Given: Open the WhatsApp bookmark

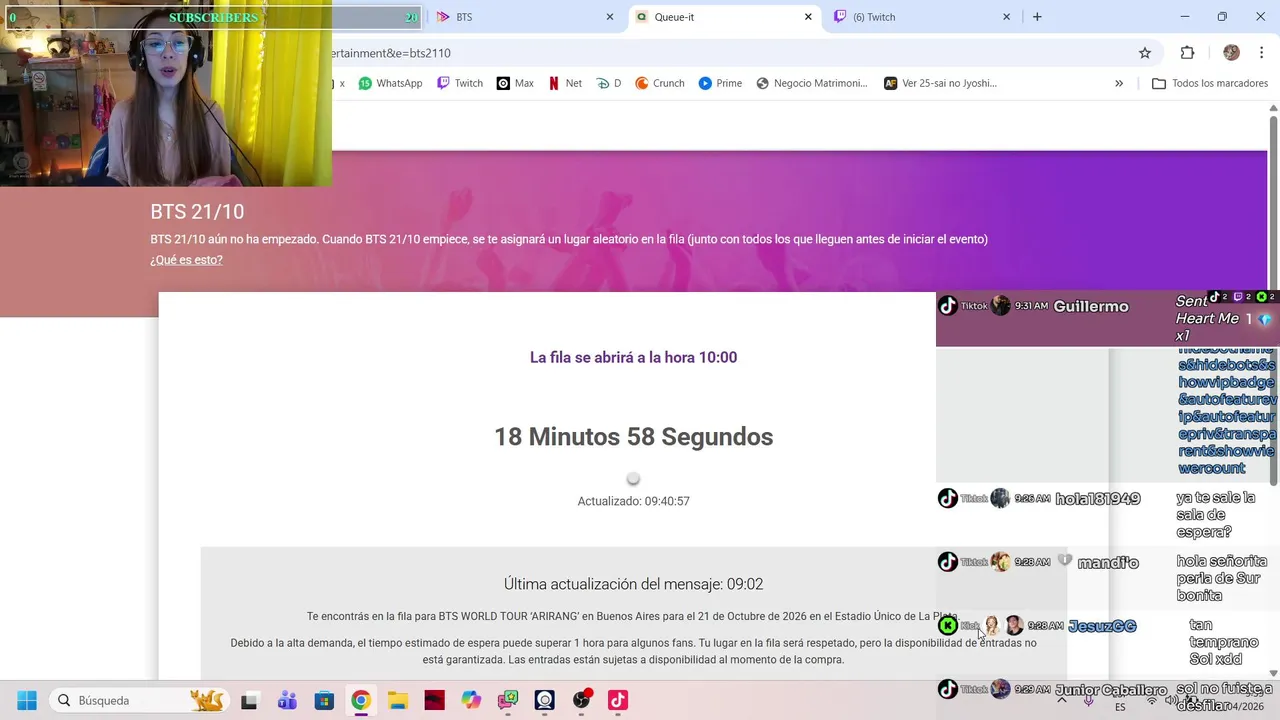Looking at the screenshot, I should [x=390, y=83].
